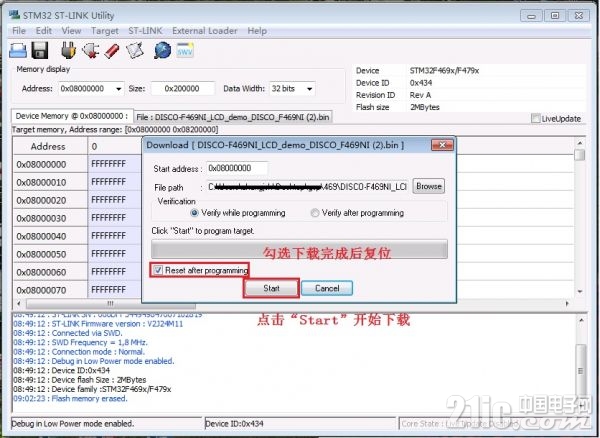The height and width of the screenshot is (438, 600).
Task: Open the ST-LINK menu
Action: [x=145, y=31]
